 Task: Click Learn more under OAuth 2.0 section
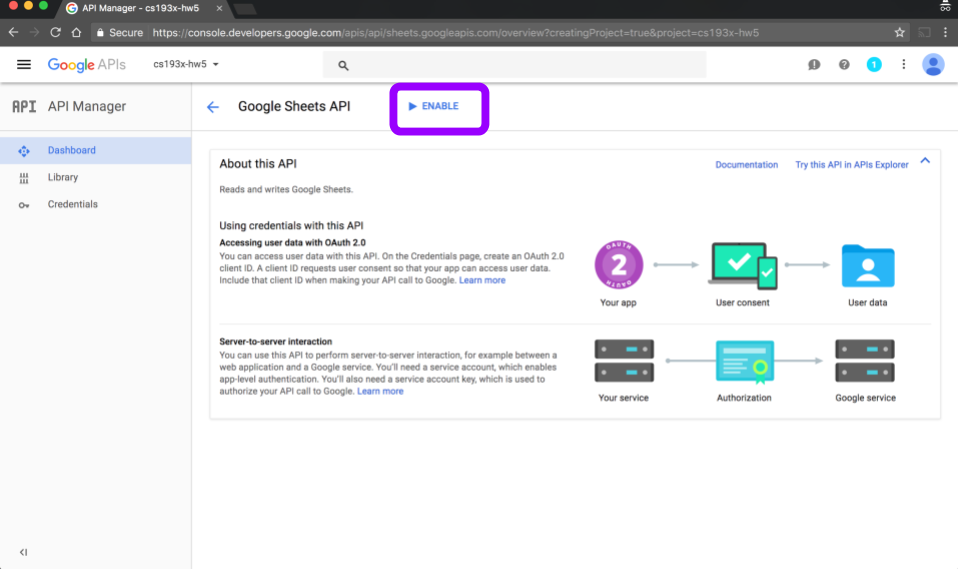(482, 280)
